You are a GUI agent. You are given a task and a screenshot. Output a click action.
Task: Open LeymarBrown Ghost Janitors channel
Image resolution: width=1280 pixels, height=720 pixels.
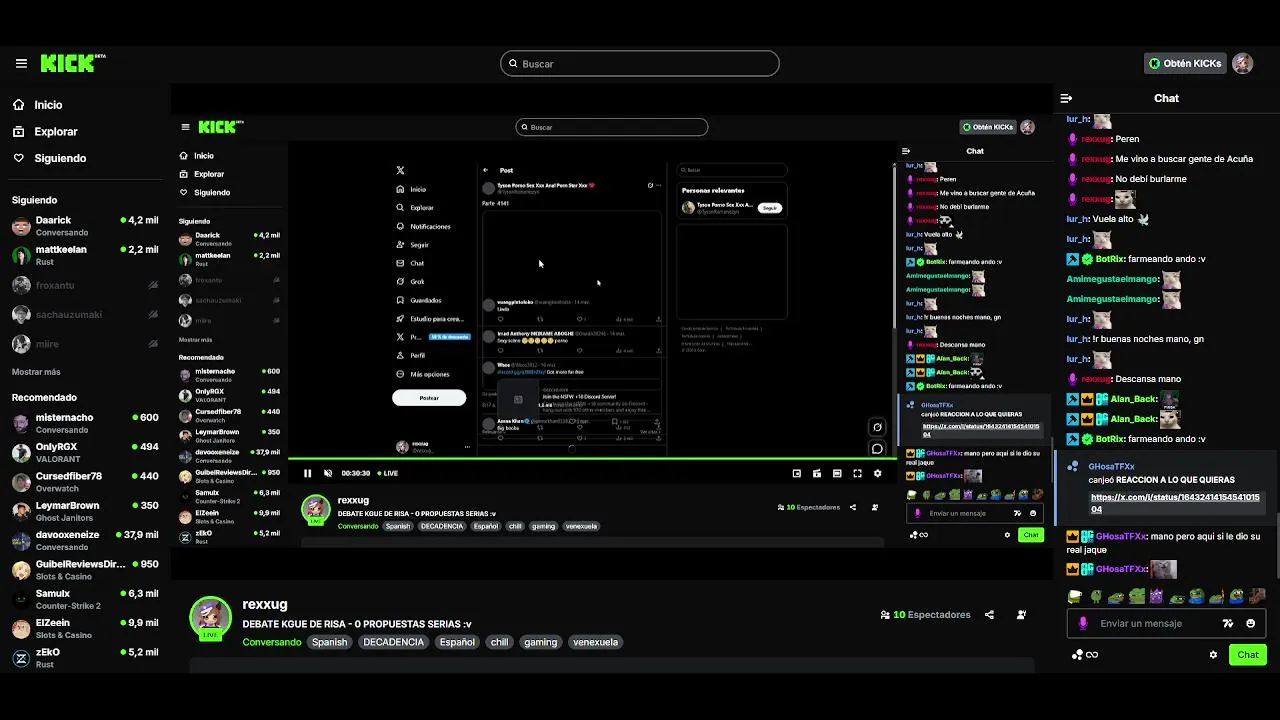pos(85,511)
